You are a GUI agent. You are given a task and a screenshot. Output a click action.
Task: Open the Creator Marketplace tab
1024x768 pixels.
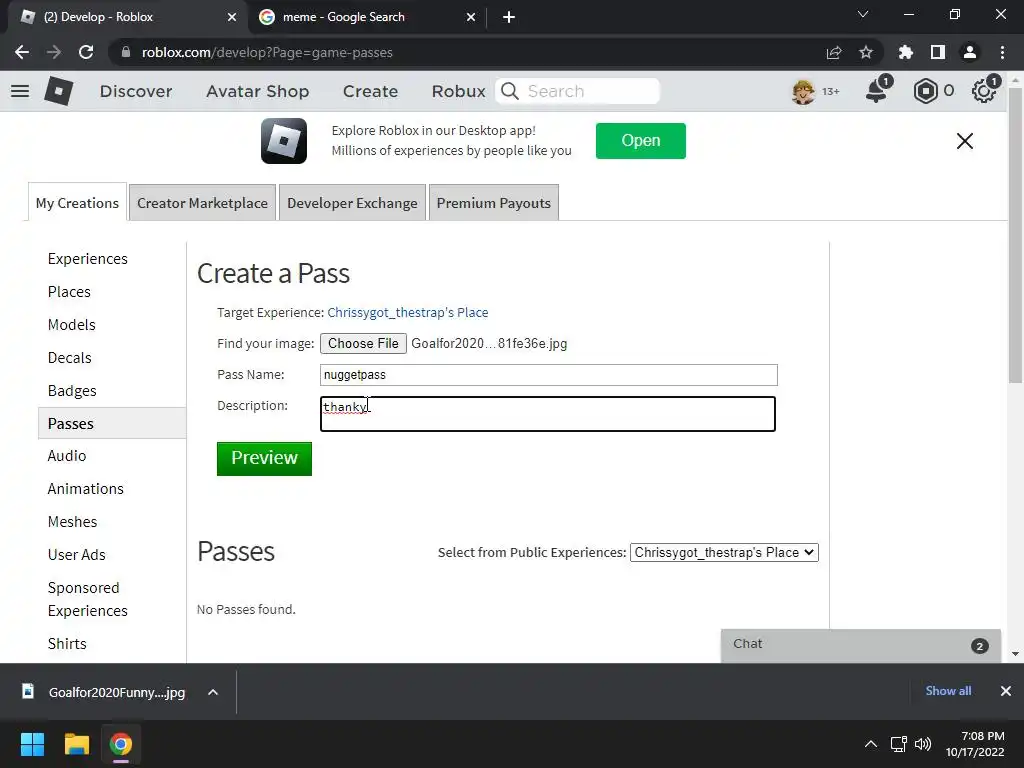pyautogui.click(x=202, y=202)
